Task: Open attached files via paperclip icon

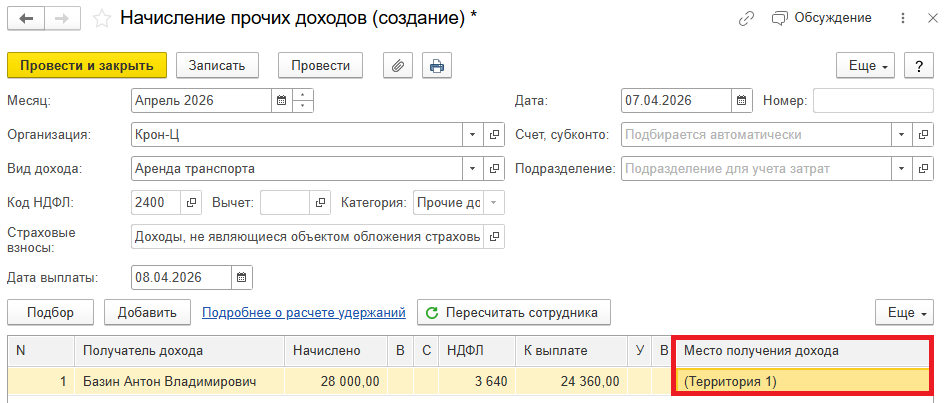Action: pos(398,66)
